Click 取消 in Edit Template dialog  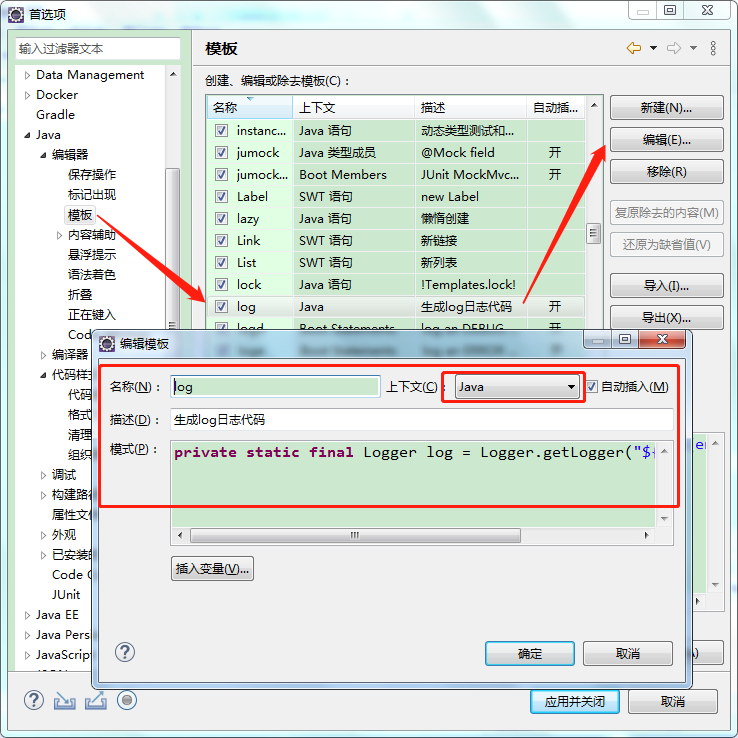tap(628, 653)
